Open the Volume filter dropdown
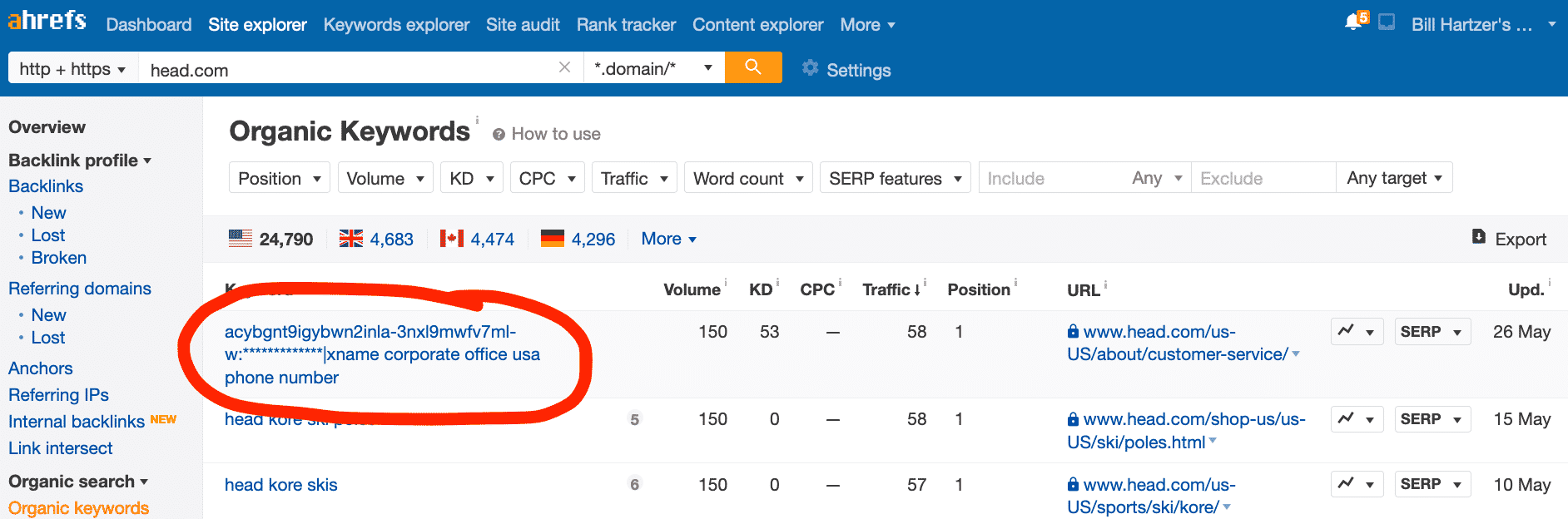This screenshot has height=519, width=1568. (x=385, y=178)
